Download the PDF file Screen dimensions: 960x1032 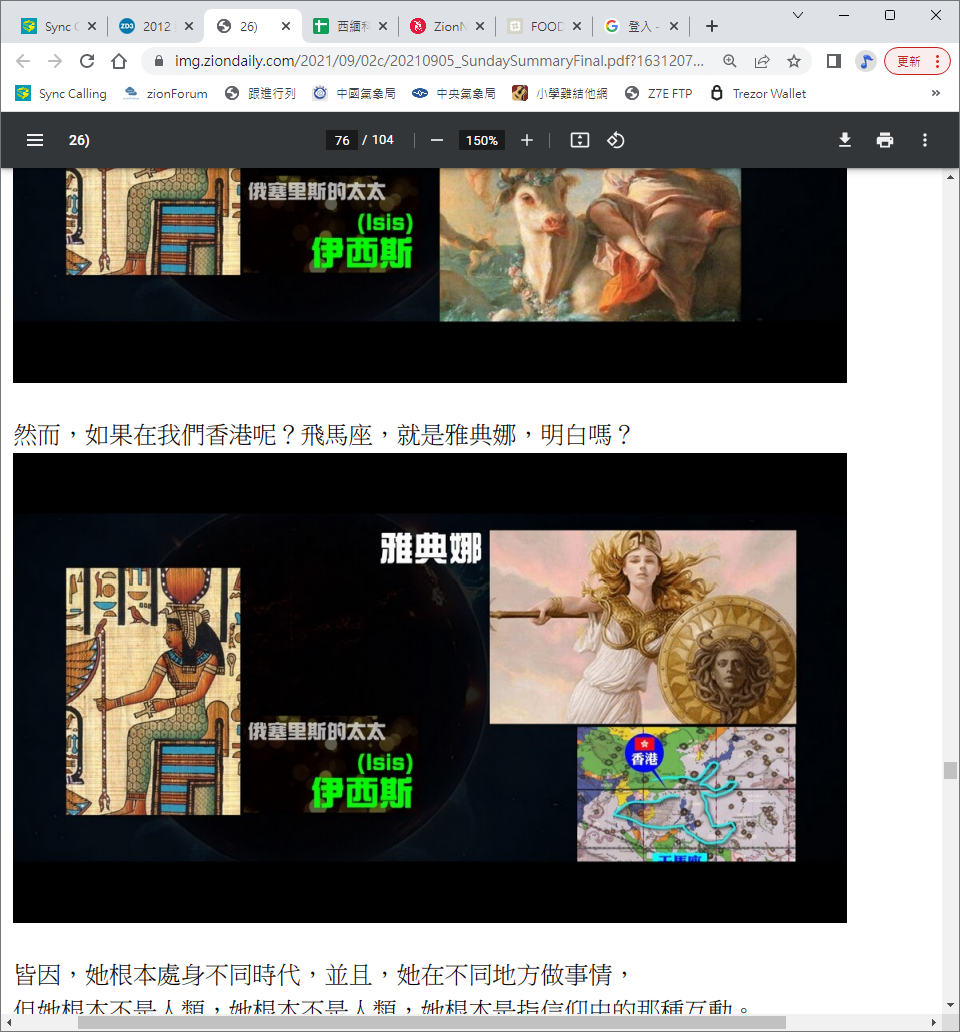(845, 140)
